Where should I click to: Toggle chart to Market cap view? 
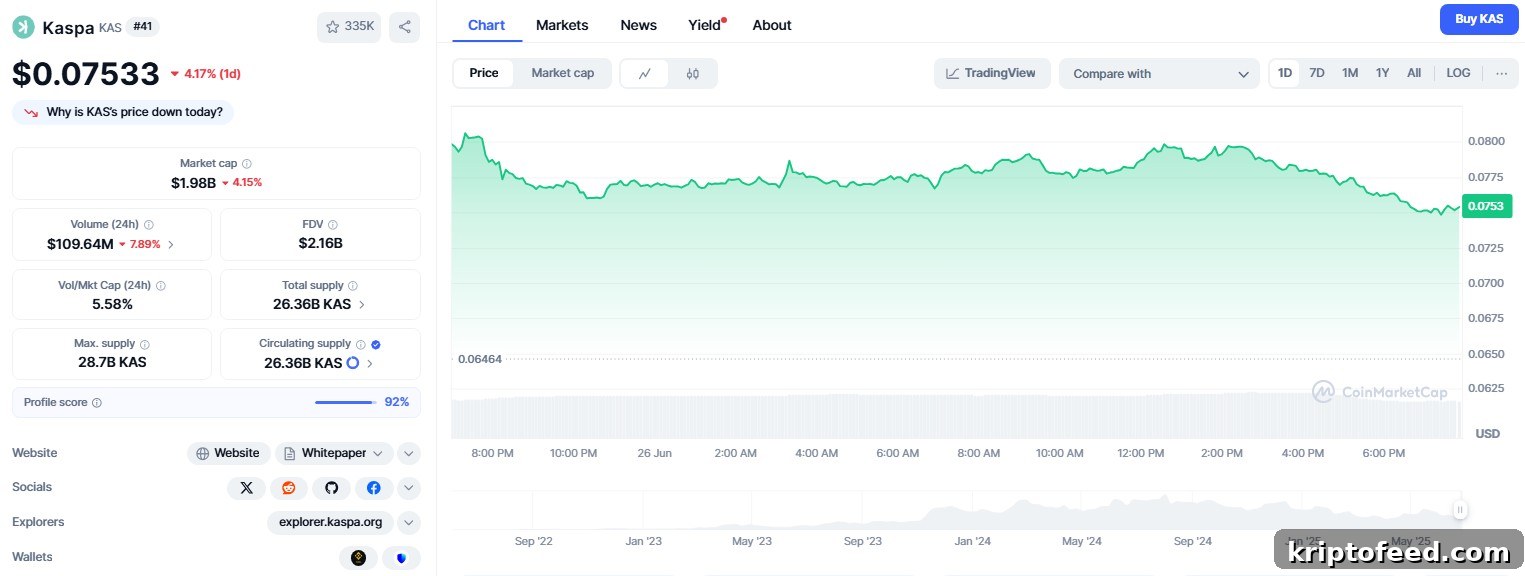tap(562, 73)
